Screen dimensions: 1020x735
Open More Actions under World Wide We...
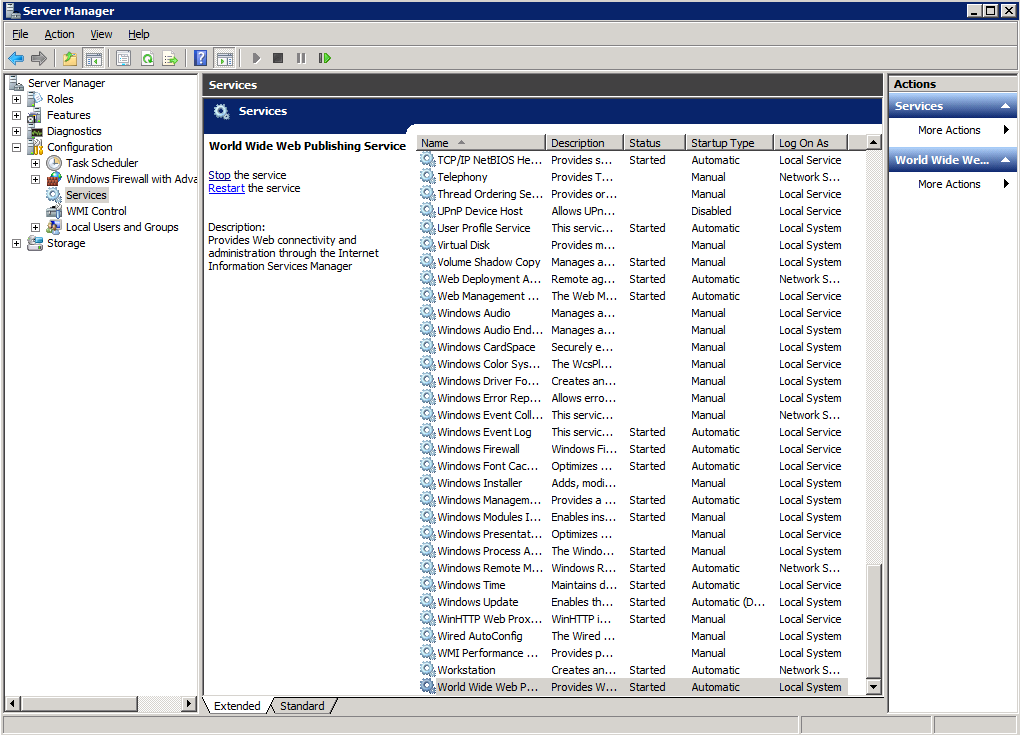click(949, 184)
